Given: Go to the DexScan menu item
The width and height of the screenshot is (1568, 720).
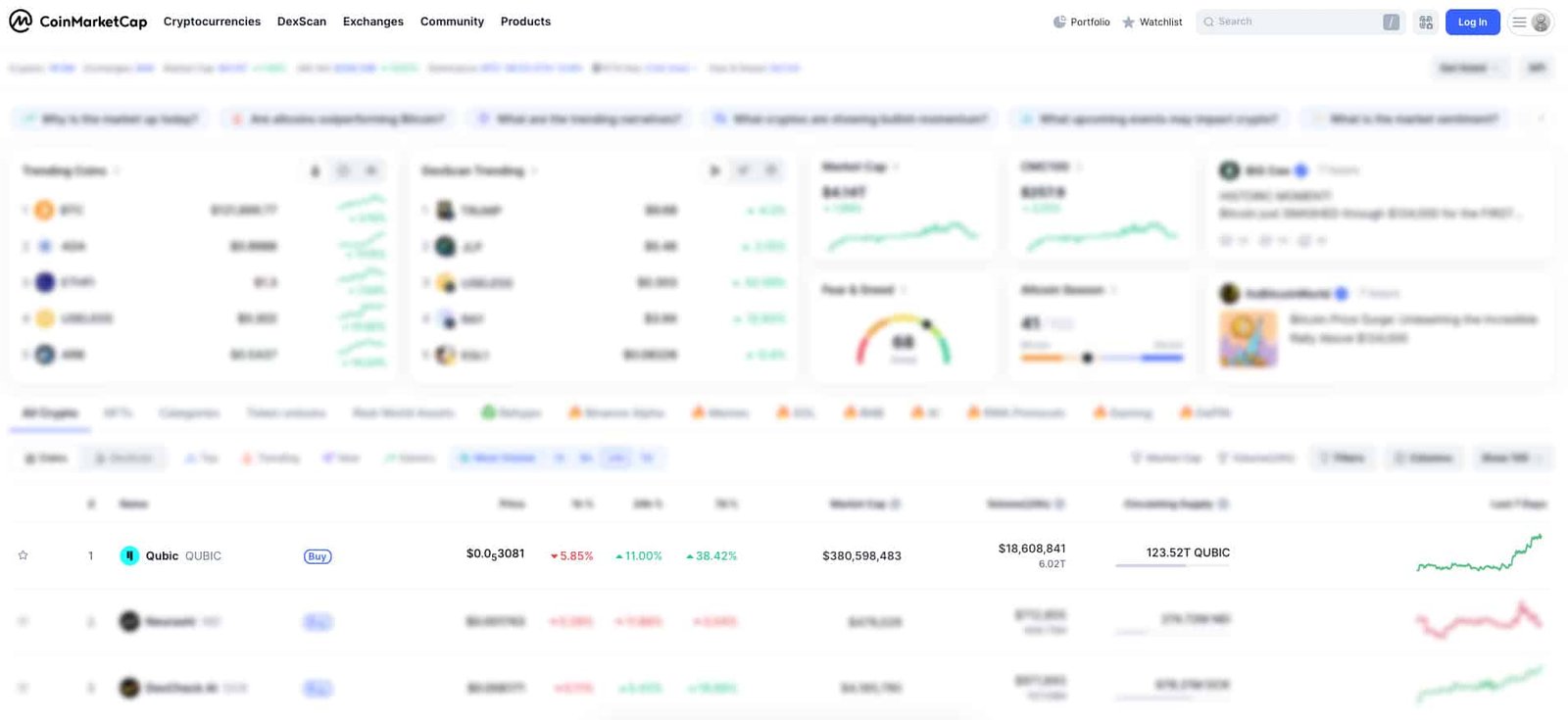Looking at the screenshot, I should point(301,22).
